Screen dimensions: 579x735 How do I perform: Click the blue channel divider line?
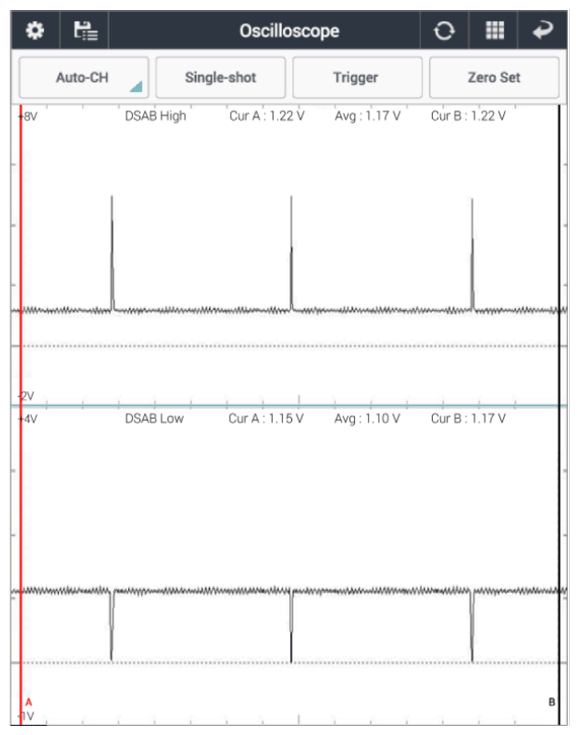289,405
